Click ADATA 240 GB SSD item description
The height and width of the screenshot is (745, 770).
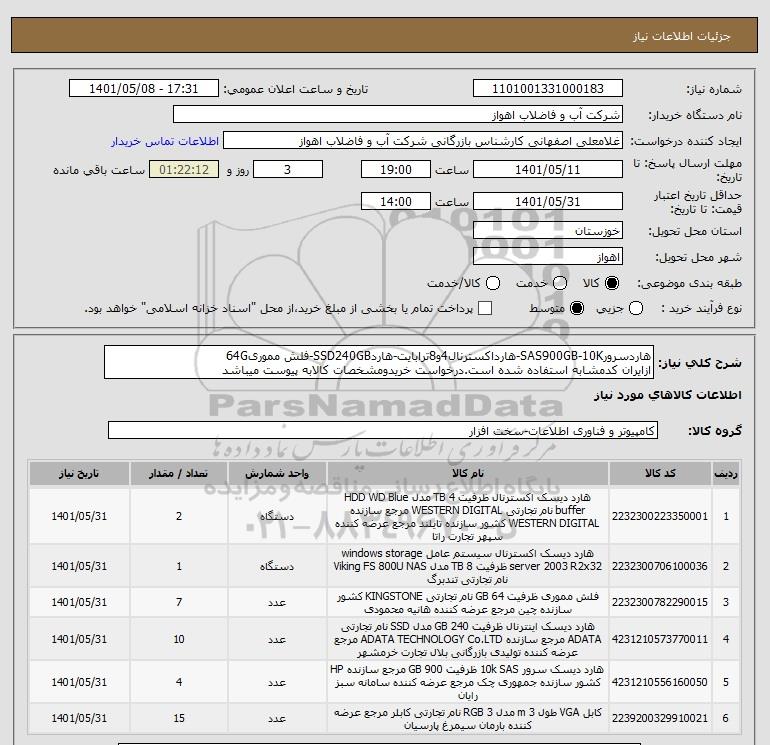coord(468,639)
